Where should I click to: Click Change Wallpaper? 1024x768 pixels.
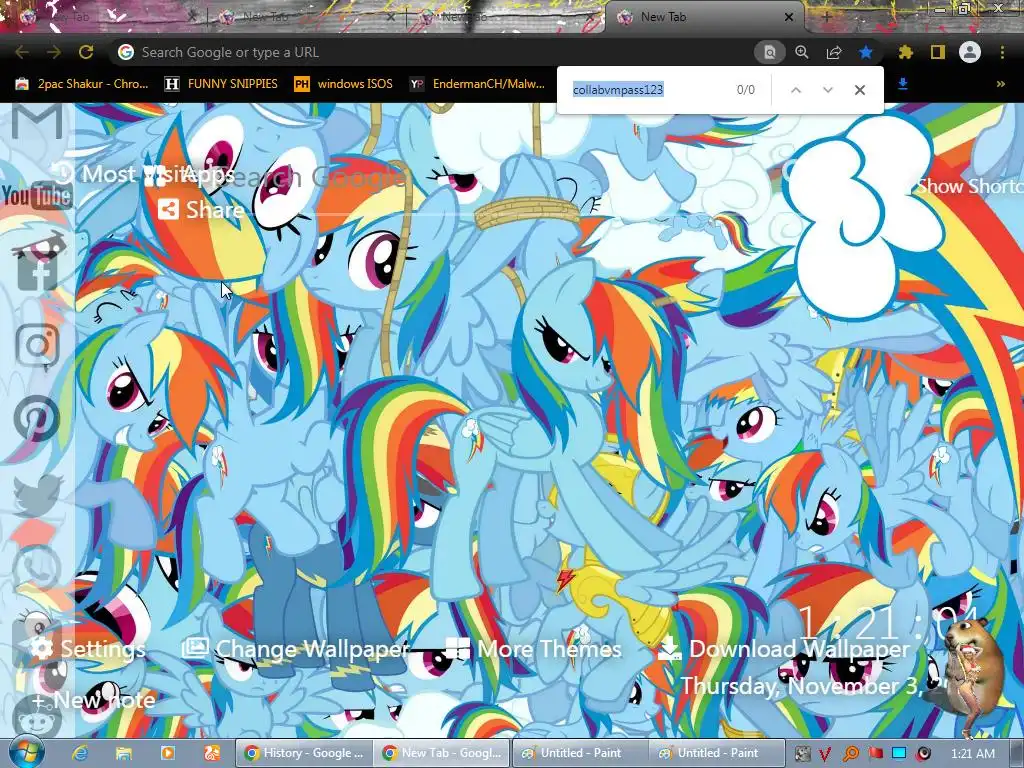[x=295, y=648]
